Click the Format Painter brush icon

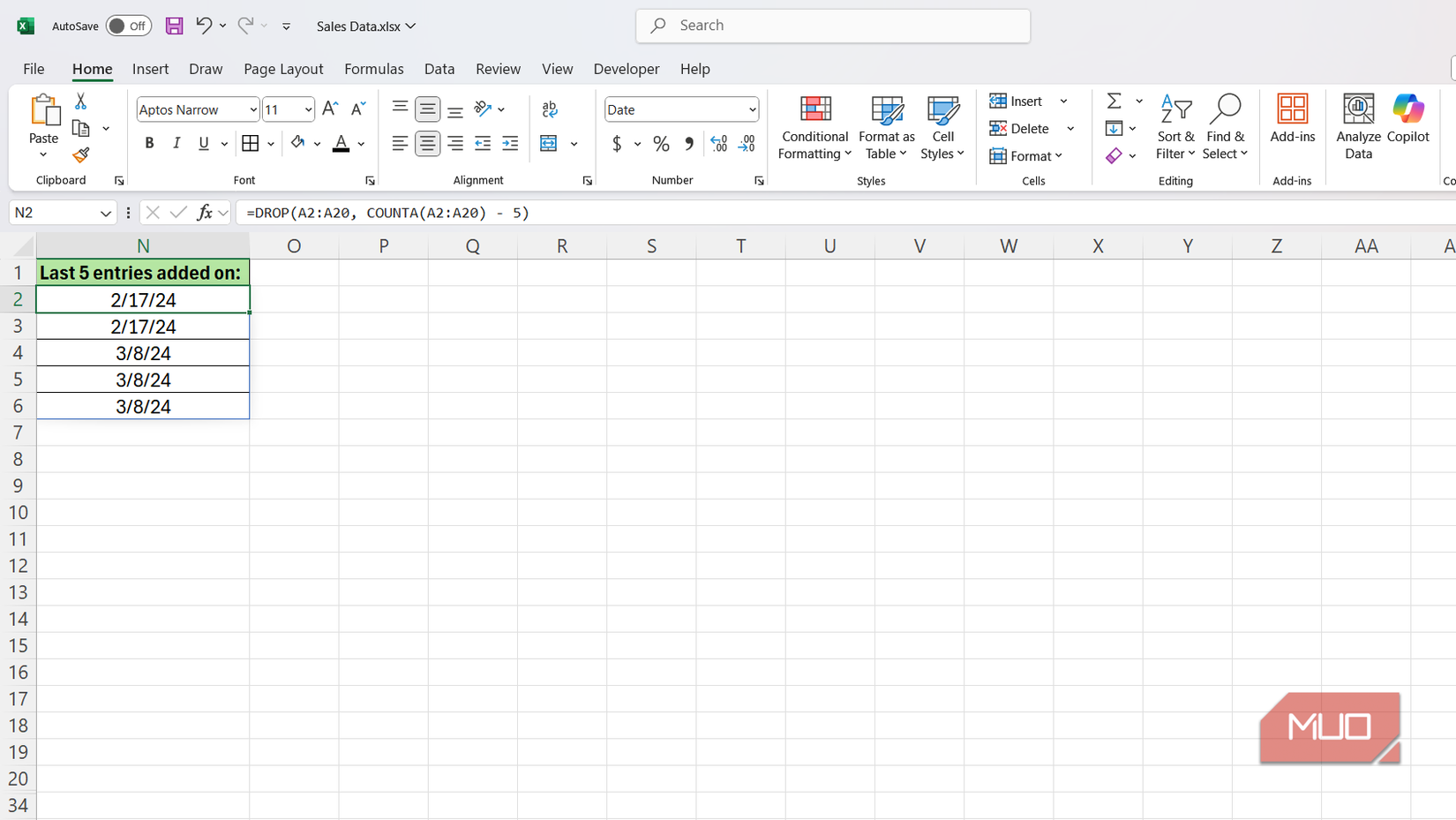pos(81,155)
